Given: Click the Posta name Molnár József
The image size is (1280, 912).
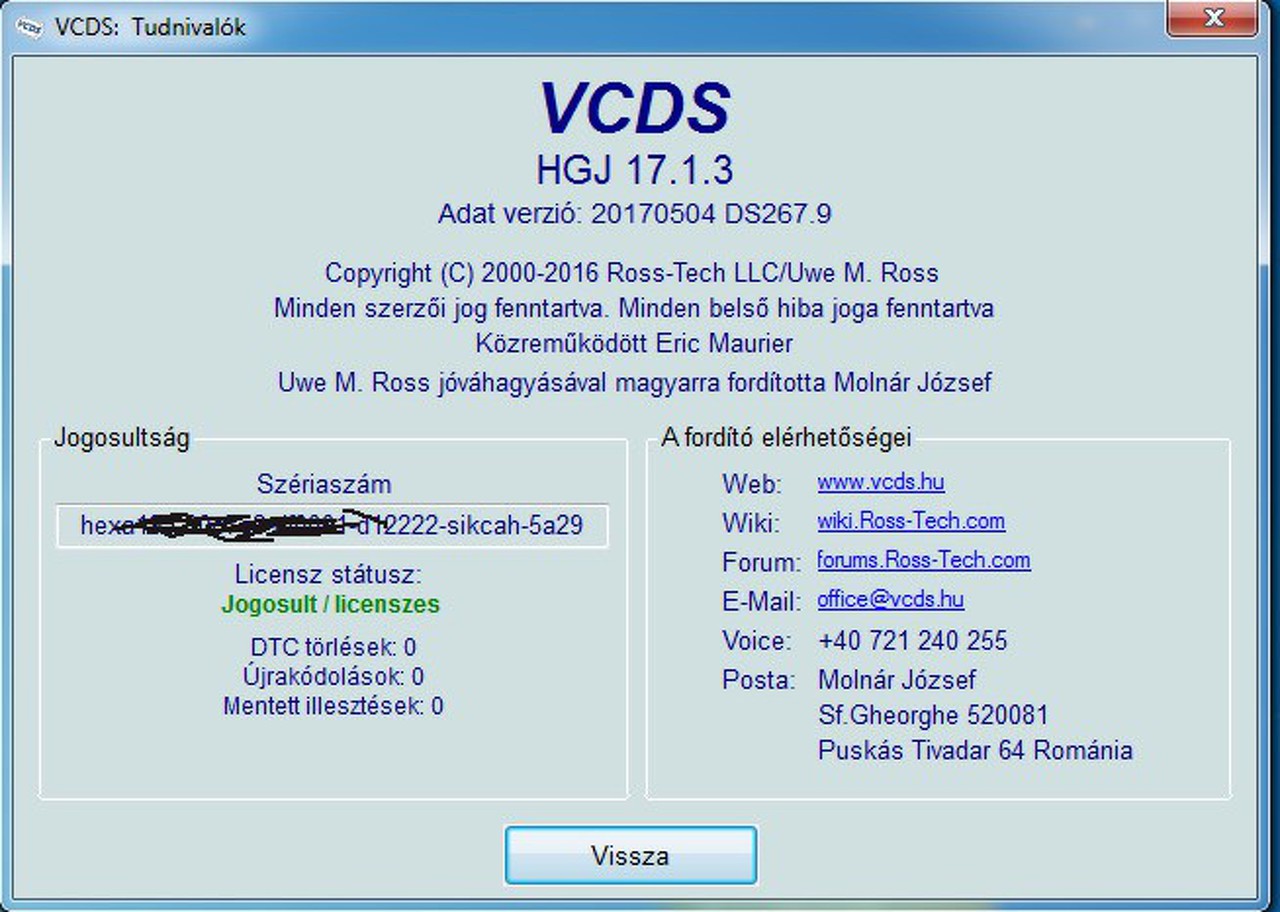Looking at the screenshot, I should click(897, 680).
